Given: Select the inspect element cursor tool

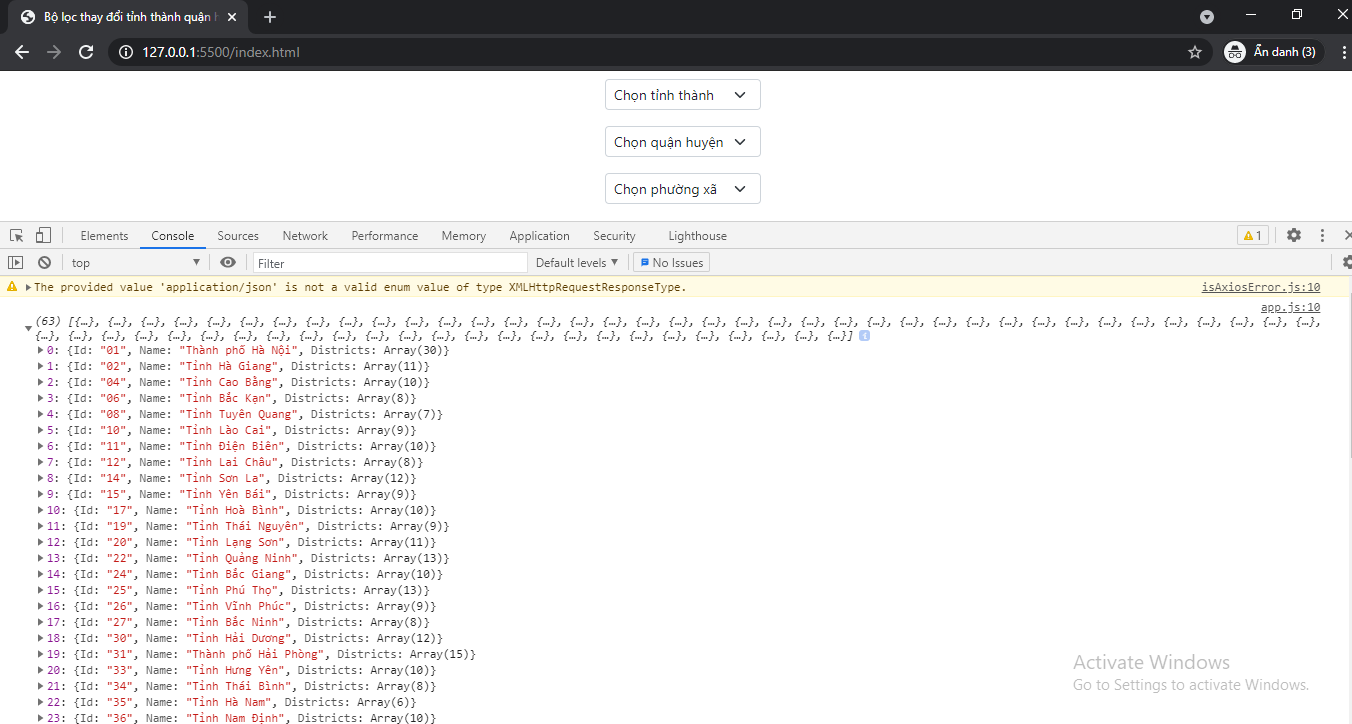Looking at the screenshot, I should click(x=15, y=235).
